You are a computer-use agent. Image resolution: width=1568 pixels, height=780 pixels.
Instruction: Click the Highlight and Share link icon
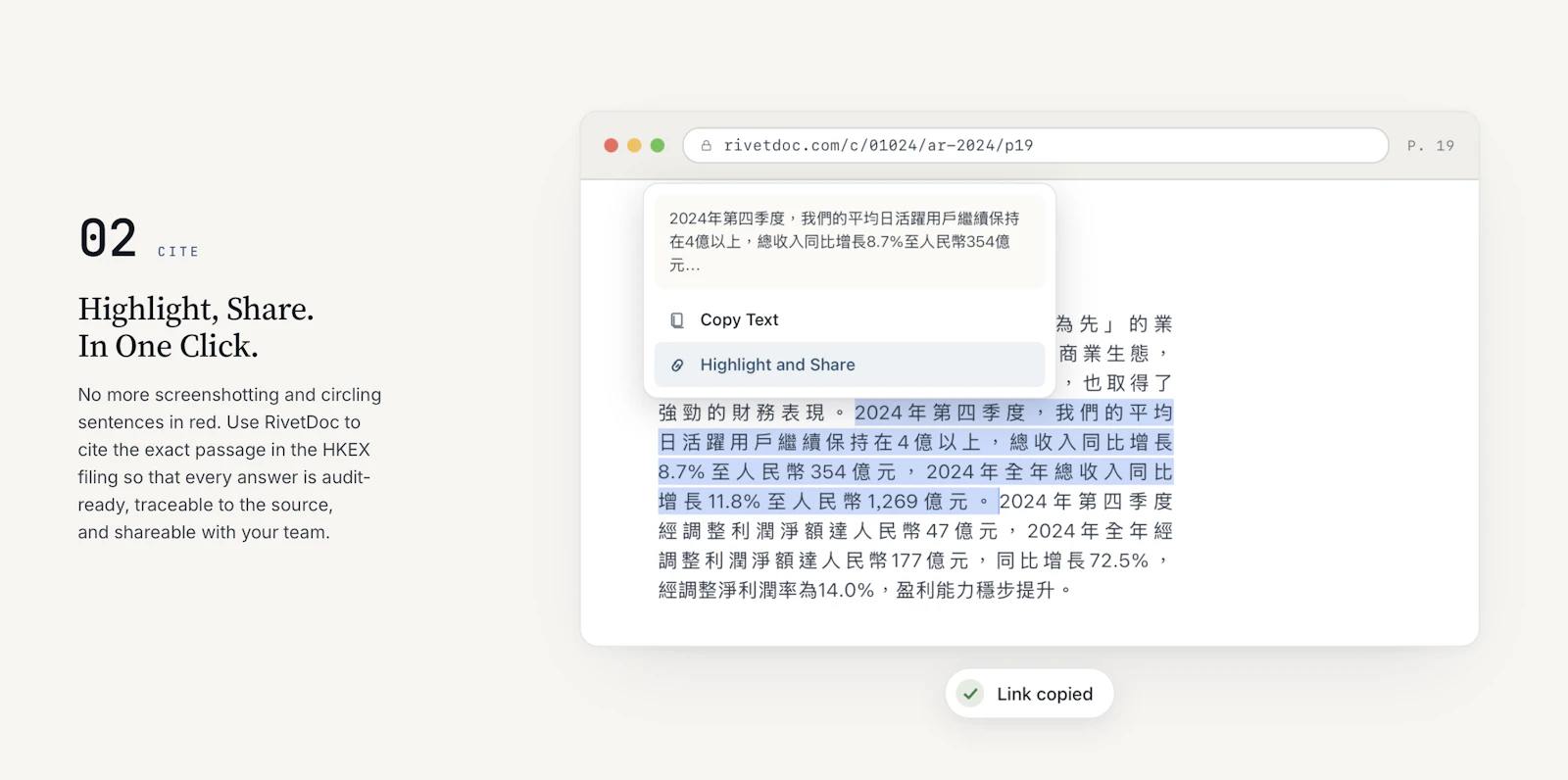tap(677, 365)
